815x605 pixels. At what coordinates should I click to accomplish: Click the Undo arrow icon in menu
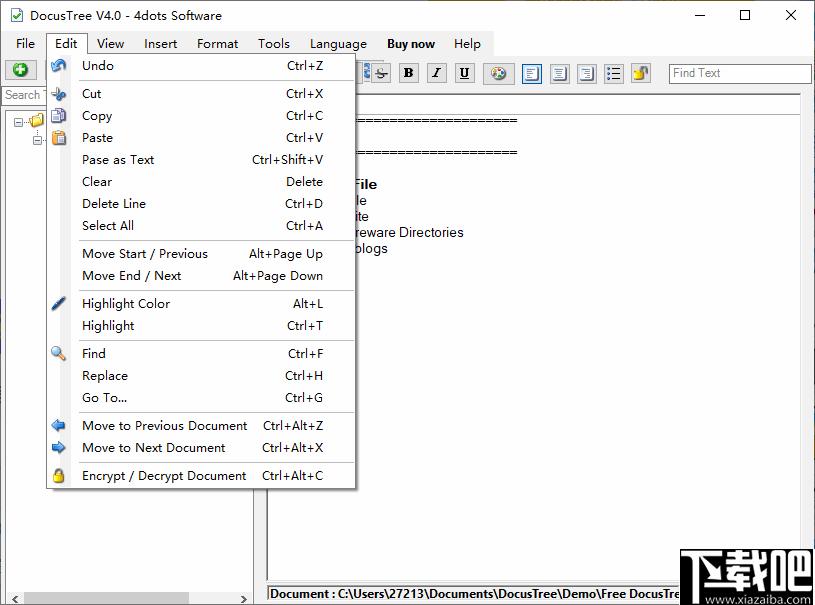(x=58, y=65)
